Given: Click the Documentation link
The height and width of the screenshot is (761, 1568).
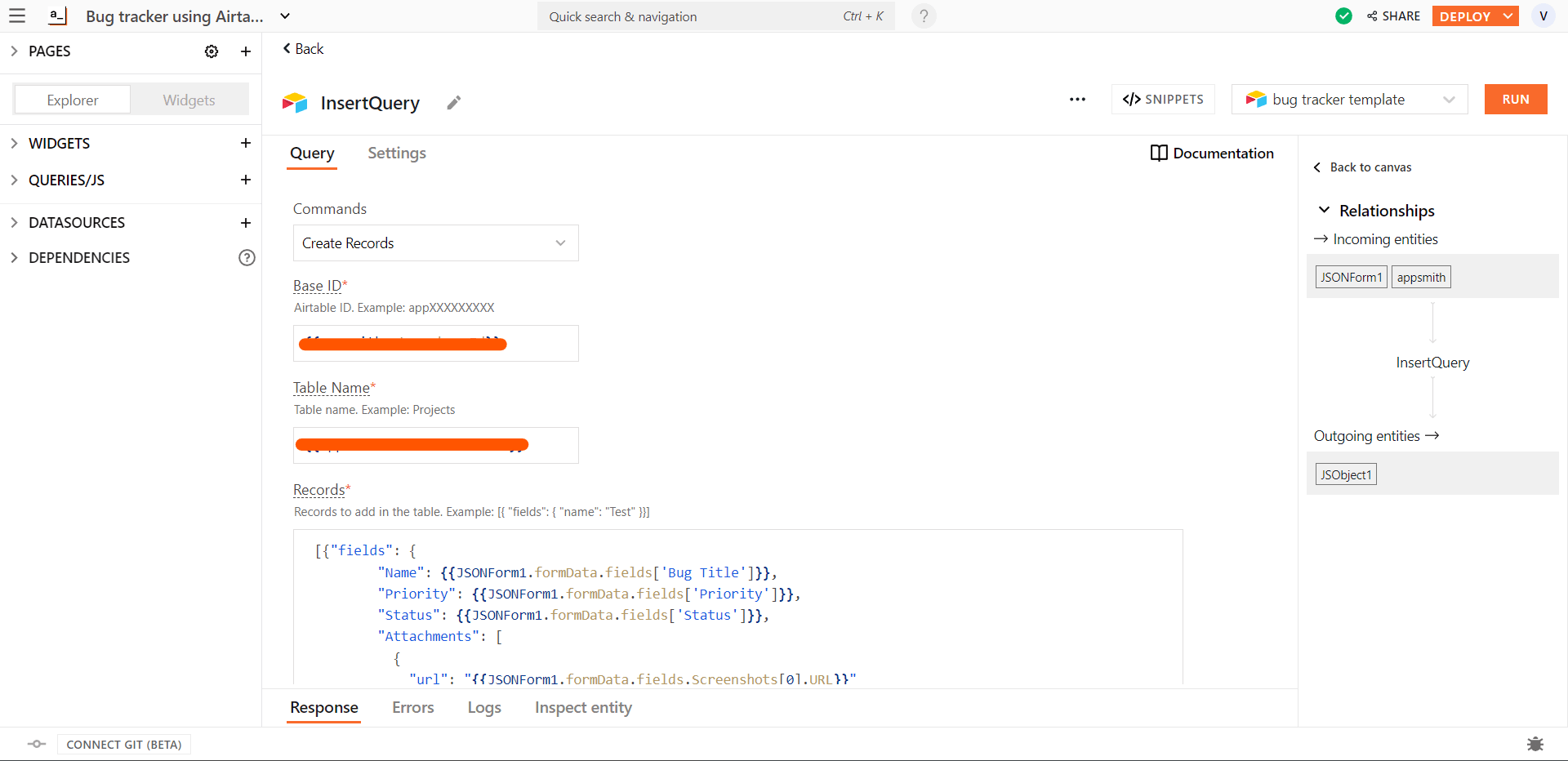Looking at the screenshot, I should point(1212,154).
